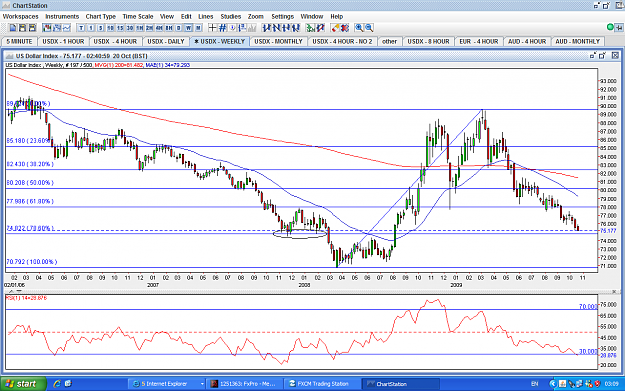The height and width of the screenshot is (391, 625).
Task: Select the bar chart type icon
Action: click(57, 28)
